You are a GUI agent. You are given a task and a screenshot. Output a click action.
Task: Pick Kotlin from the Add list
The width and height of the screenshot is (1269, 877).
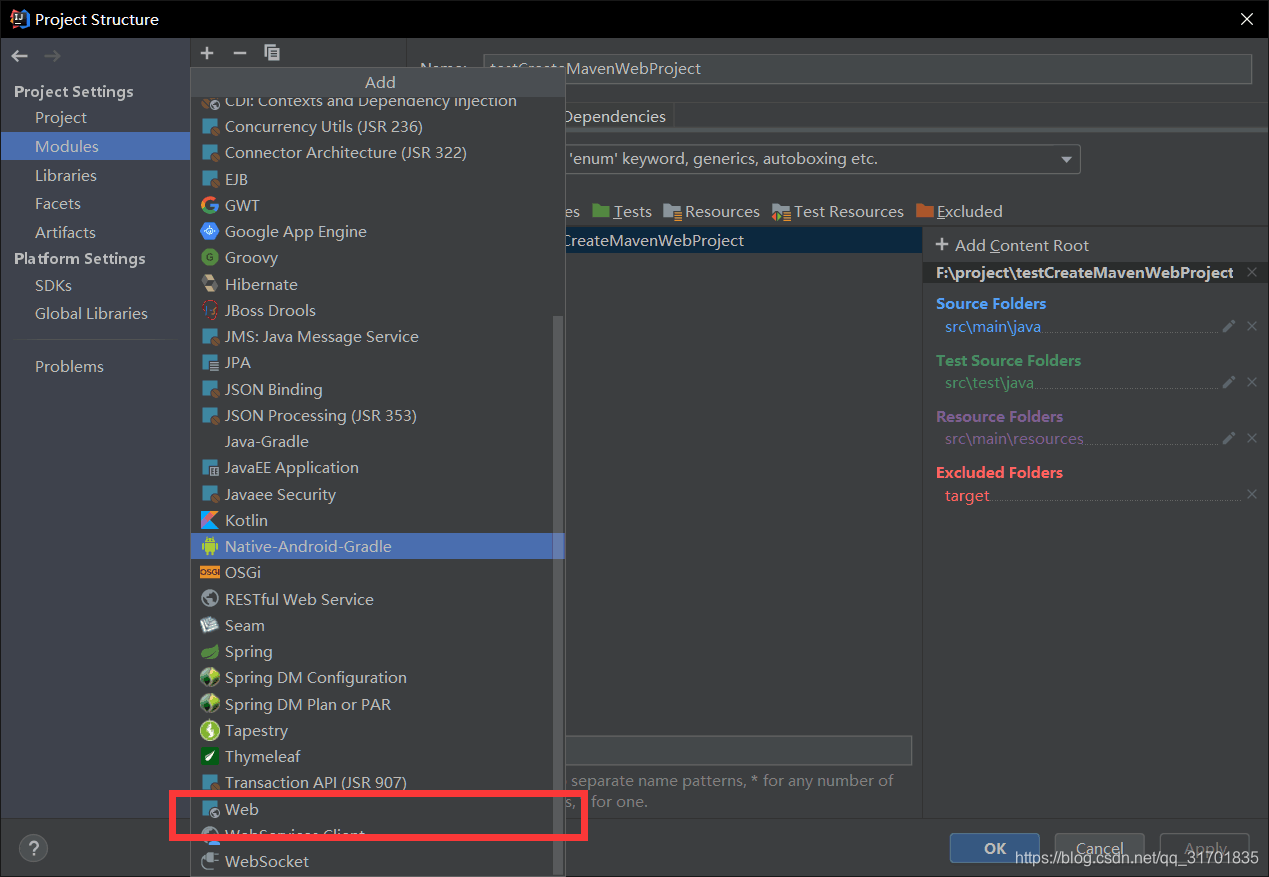(377, 520)
